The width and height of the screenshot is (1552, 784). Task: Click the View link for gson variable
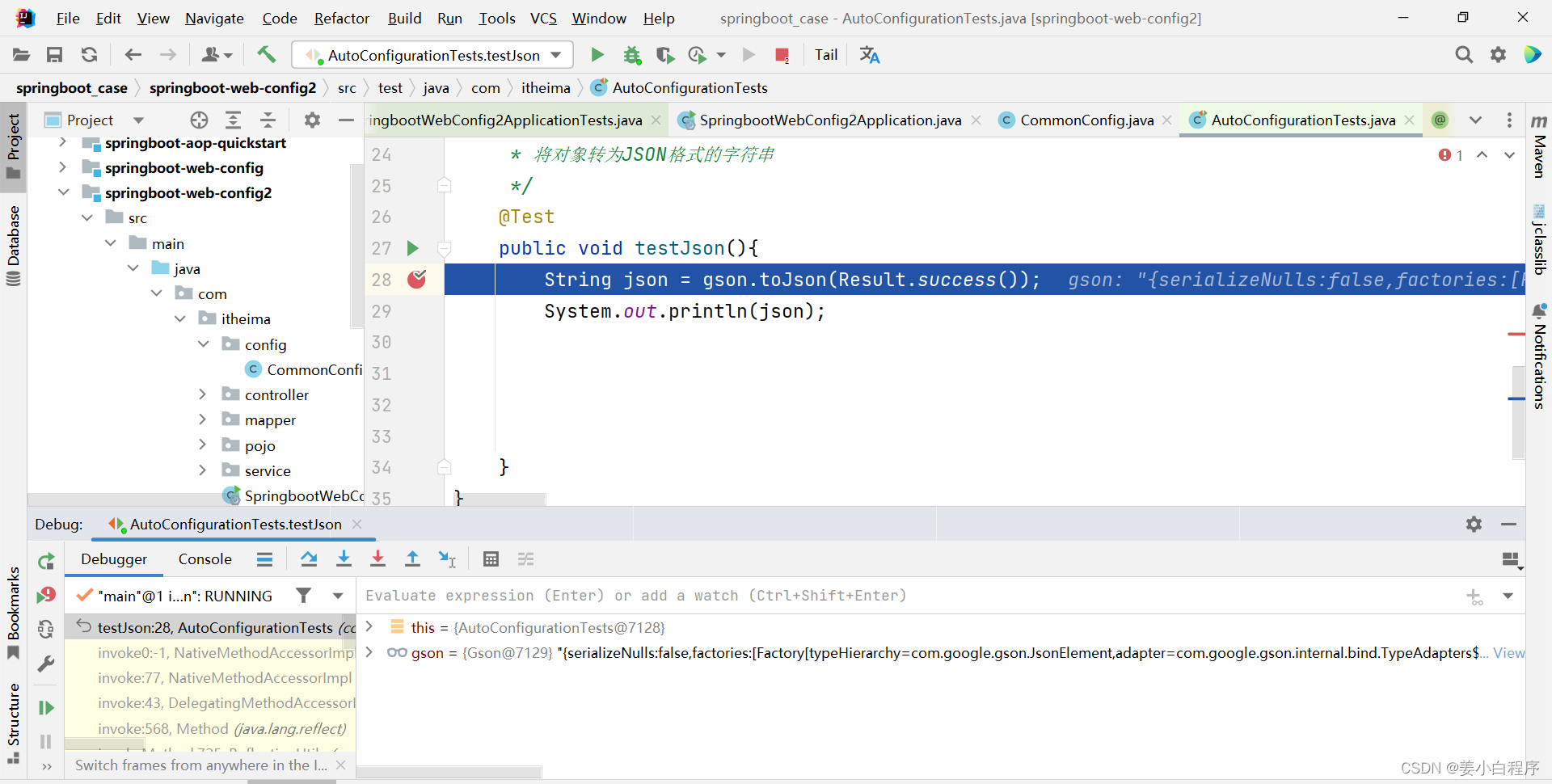pos(1510,653)
